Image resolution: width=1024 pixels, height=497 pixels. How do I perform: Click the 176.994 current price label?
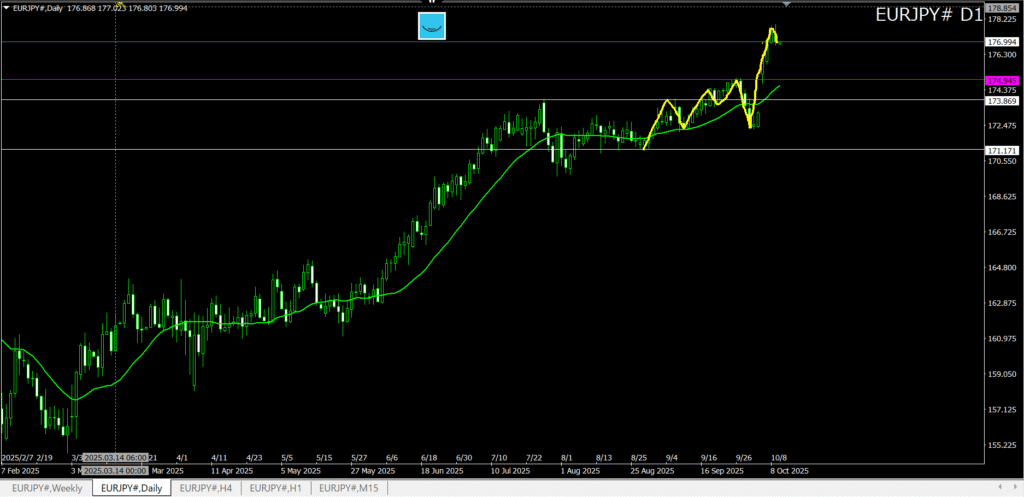(1001, 42)
